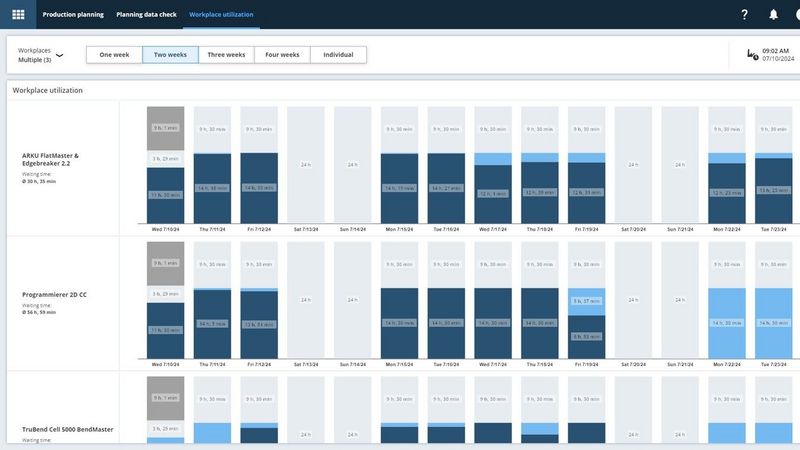Click Programmierer's light blue bar on Mon 7/22/24
The height and width of the screenshot is (450, 800).
coord(727,324)
